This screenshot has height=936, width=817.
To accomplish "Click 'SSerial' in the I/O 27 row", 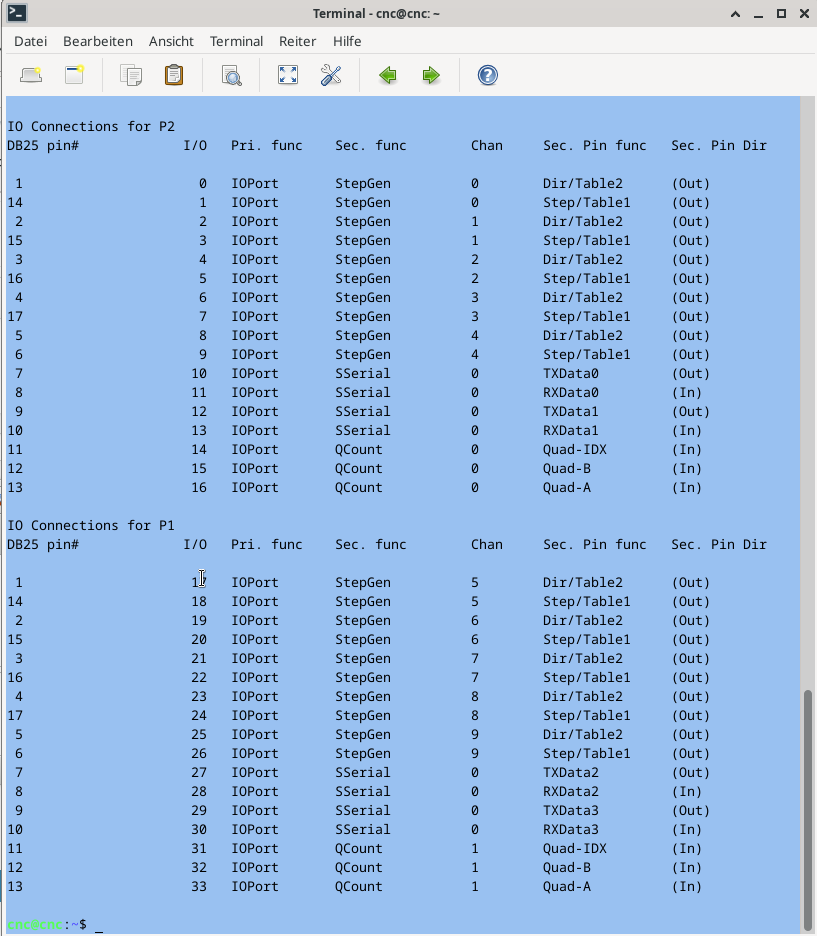I will click(x=363, y=772).
